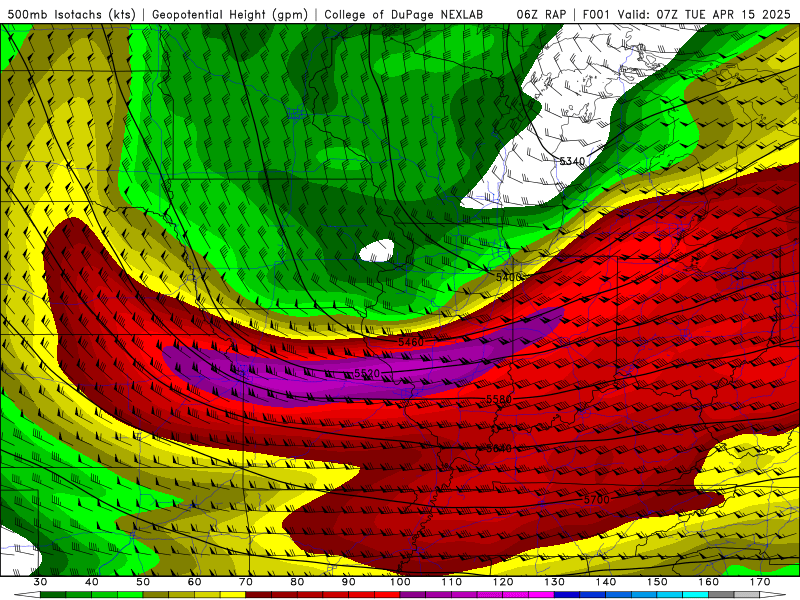Viewport: 800px width, 600px height.
Task: Click the '07Z TUE APR 15 2025' valid time
Action: click(x=723, y=14)
